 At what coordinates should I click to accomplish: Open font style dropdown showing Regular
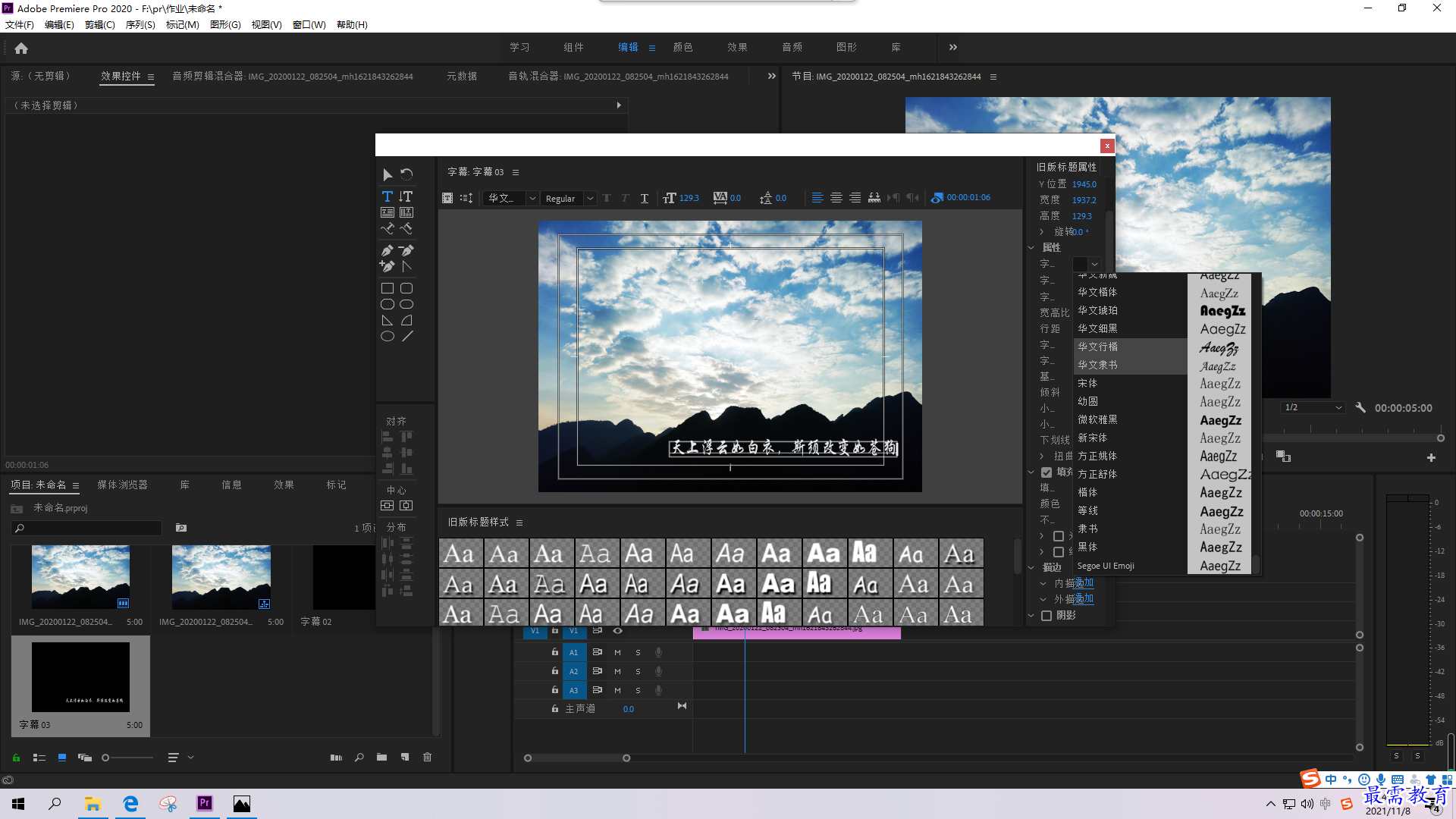(x=568, y=198)
